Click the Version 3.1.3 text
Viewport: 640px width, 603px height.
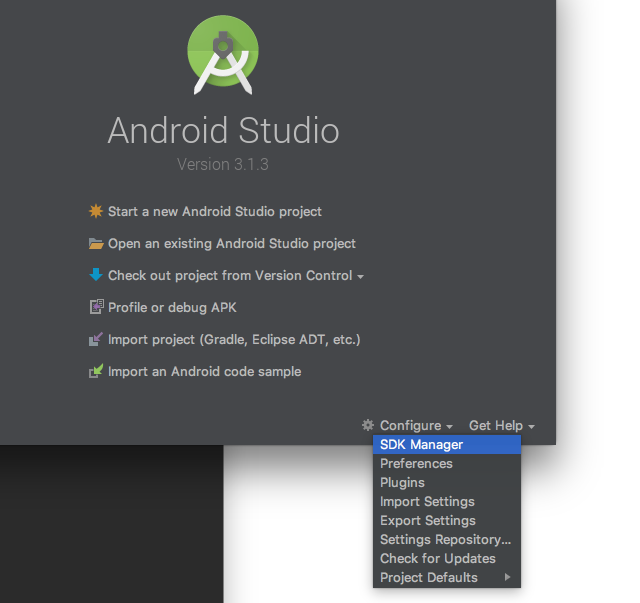(x=223, y=165)
